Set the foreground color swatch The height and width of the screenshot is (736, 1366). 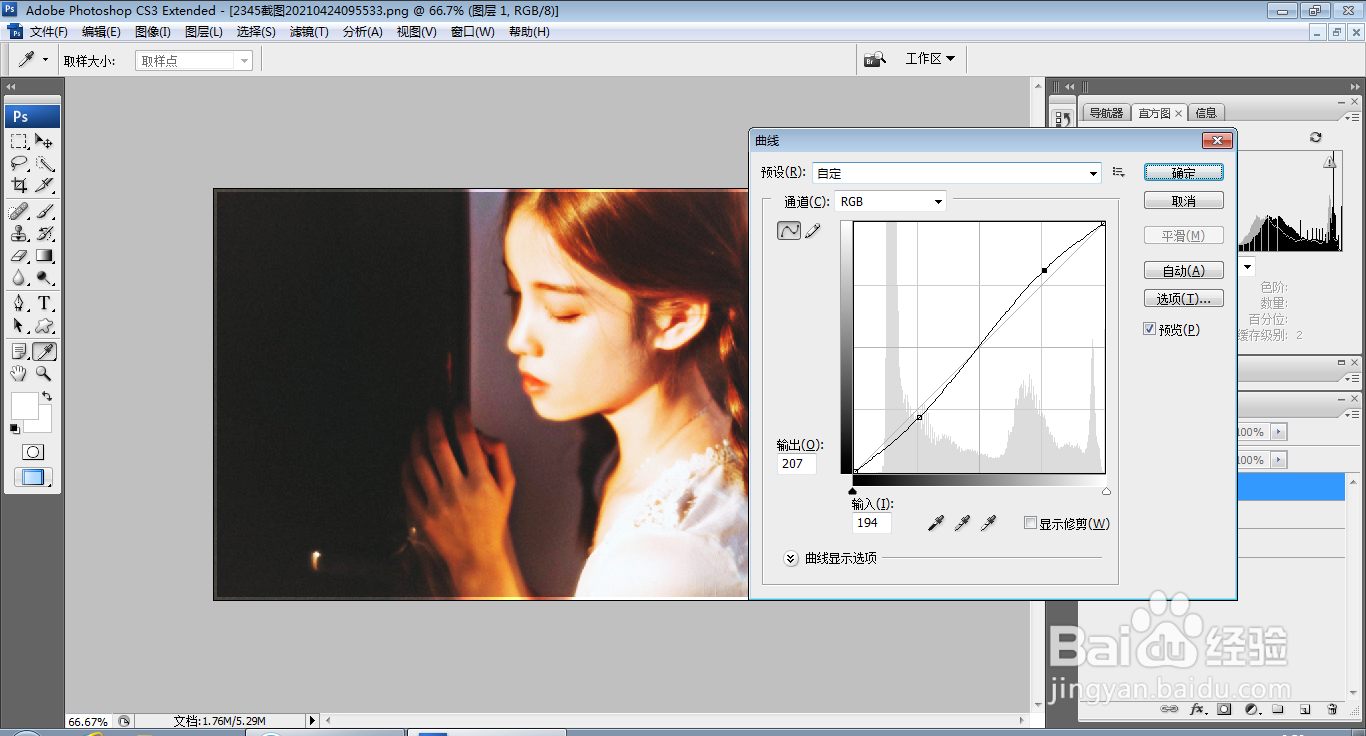click(23, 405)
